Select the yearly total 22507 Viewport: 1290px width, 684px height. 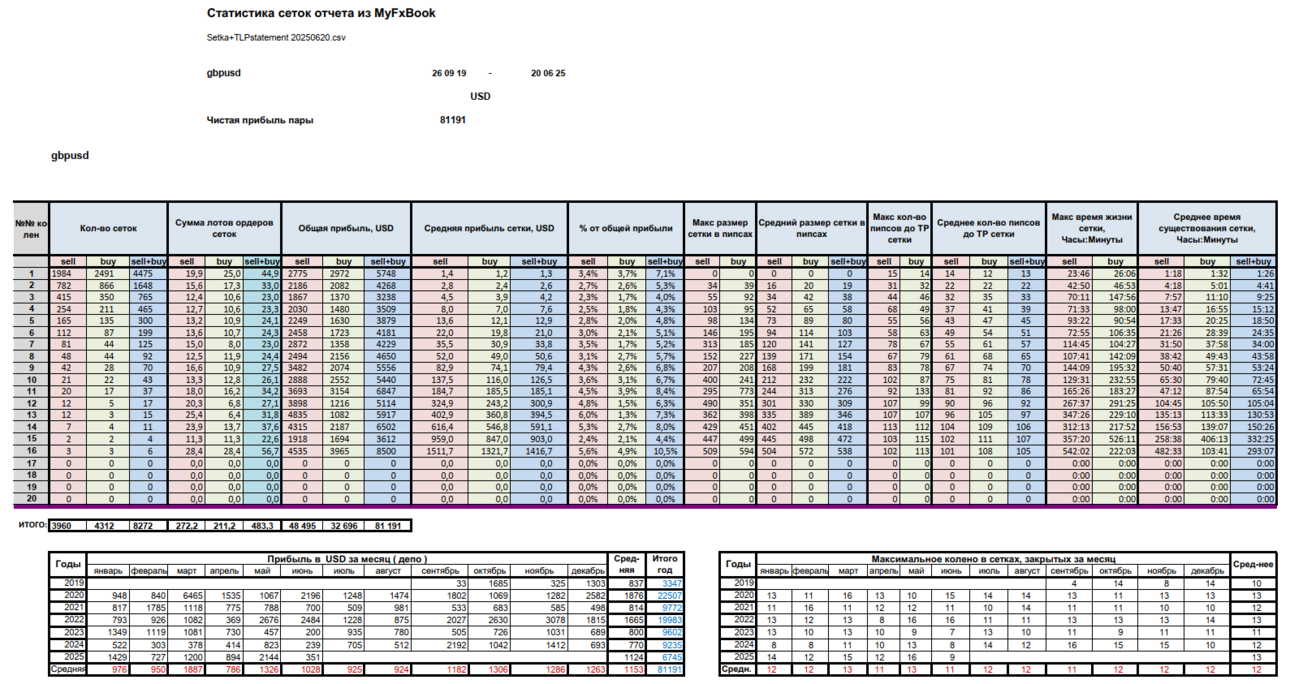665,595
